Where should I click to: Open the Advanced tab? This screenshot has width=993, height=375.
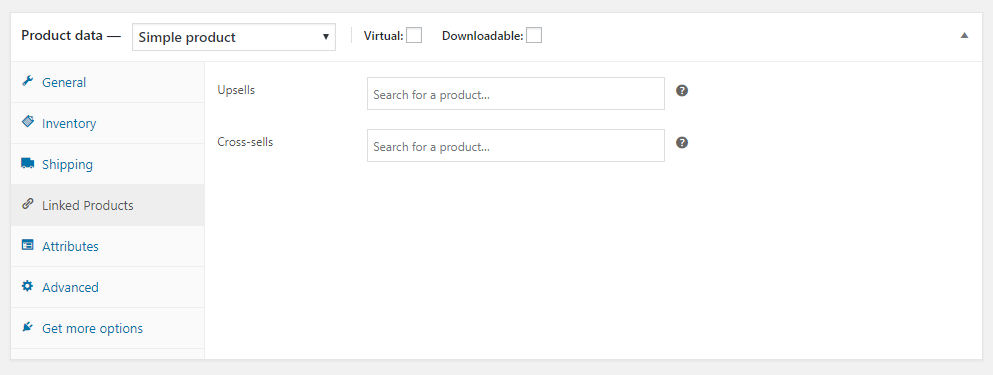[108, 288]
